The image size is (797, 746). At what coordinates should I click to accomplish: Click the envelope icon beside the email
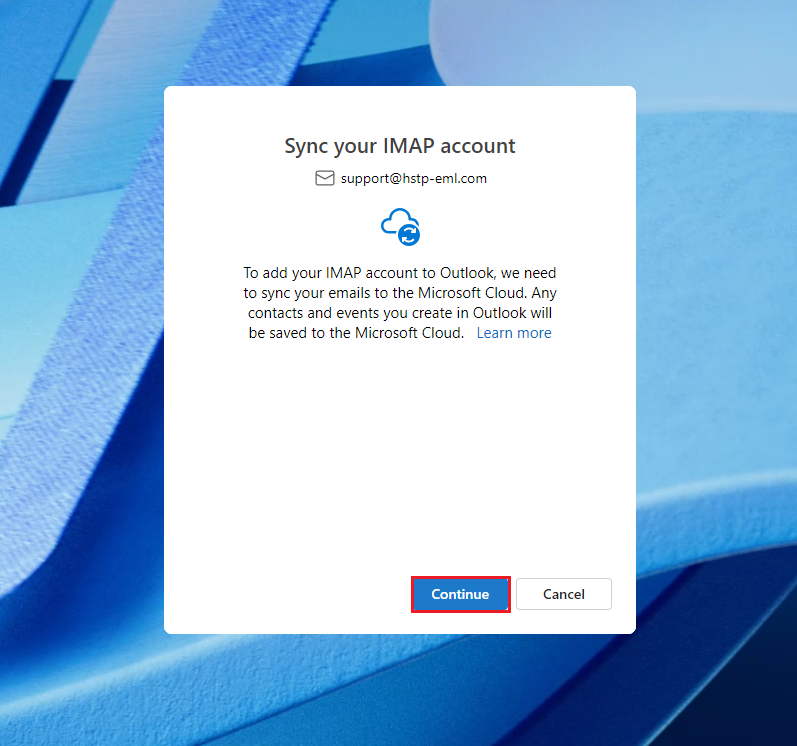click(x=324, y=178)
